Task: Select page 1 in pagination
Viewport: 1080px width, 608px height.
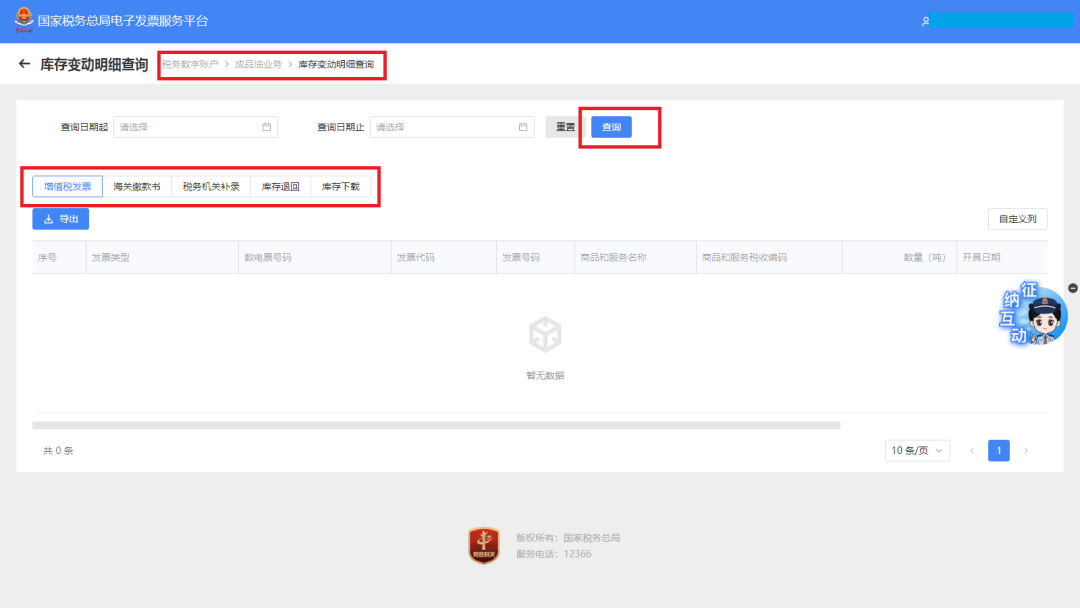Action: pos(999,450)
